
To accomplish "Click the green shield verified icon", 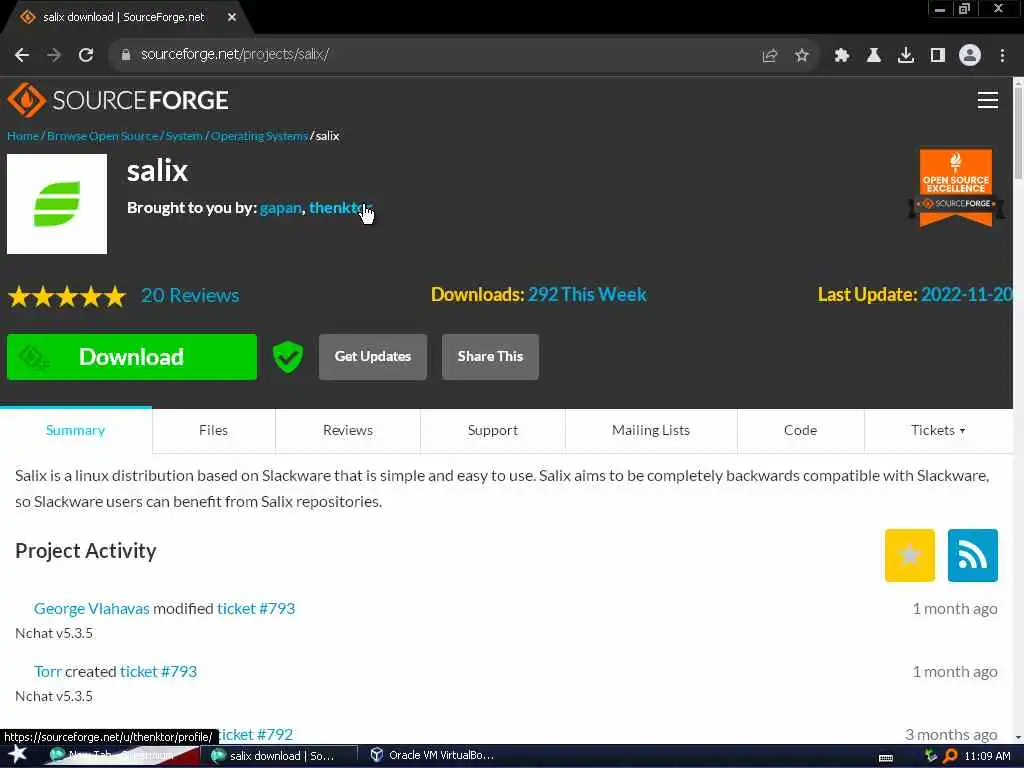I will (x=287, y=357).
